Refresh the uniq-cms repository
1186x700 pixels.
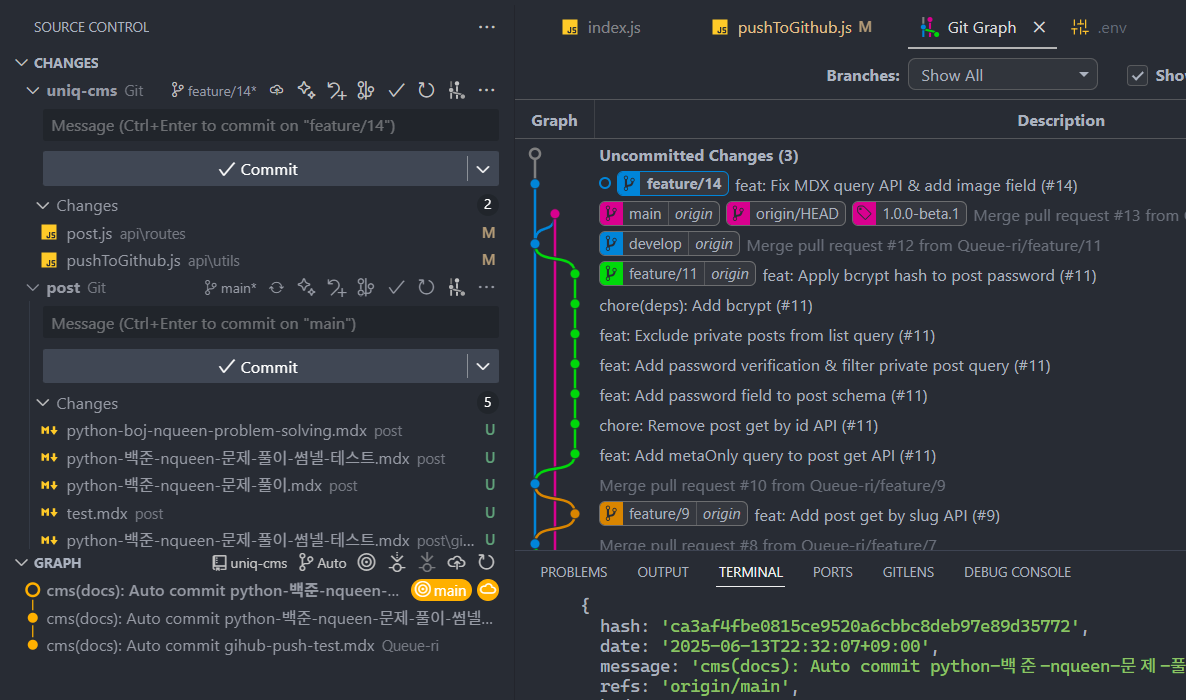click(427, 91)
